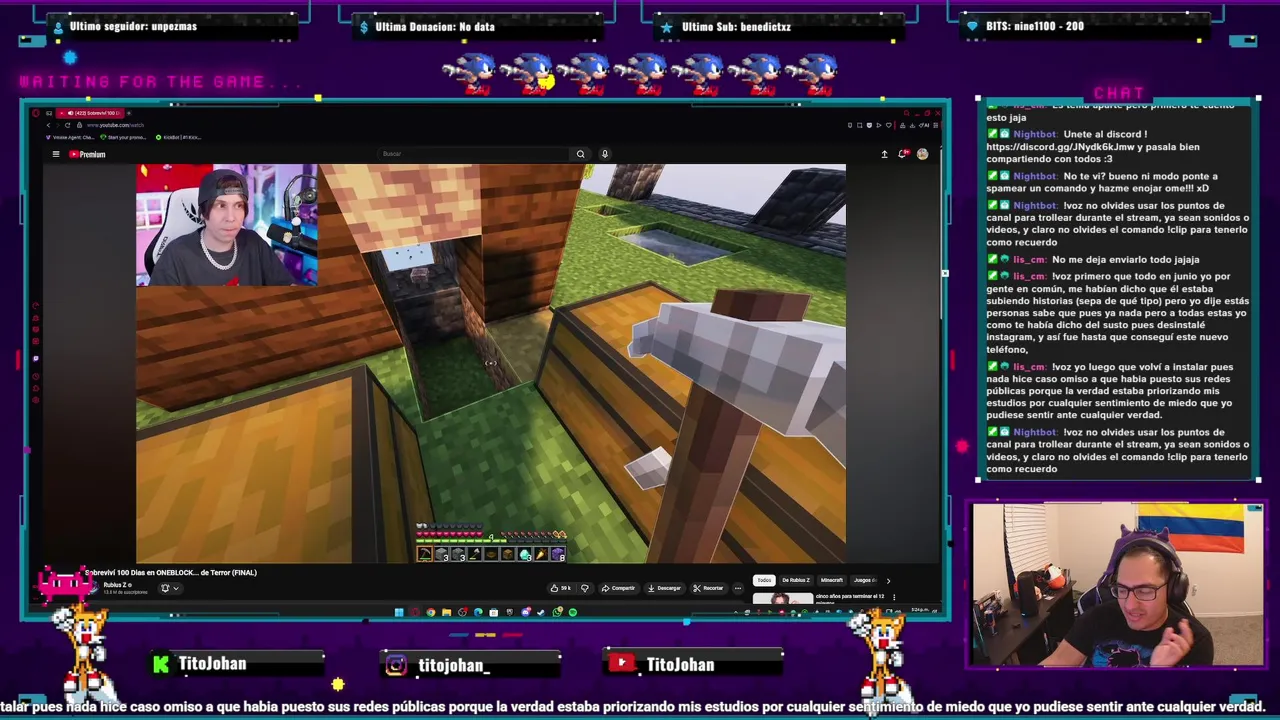Click the Recortar clip button
Viewport: 1280px width, 720px height.
(709, 588)
